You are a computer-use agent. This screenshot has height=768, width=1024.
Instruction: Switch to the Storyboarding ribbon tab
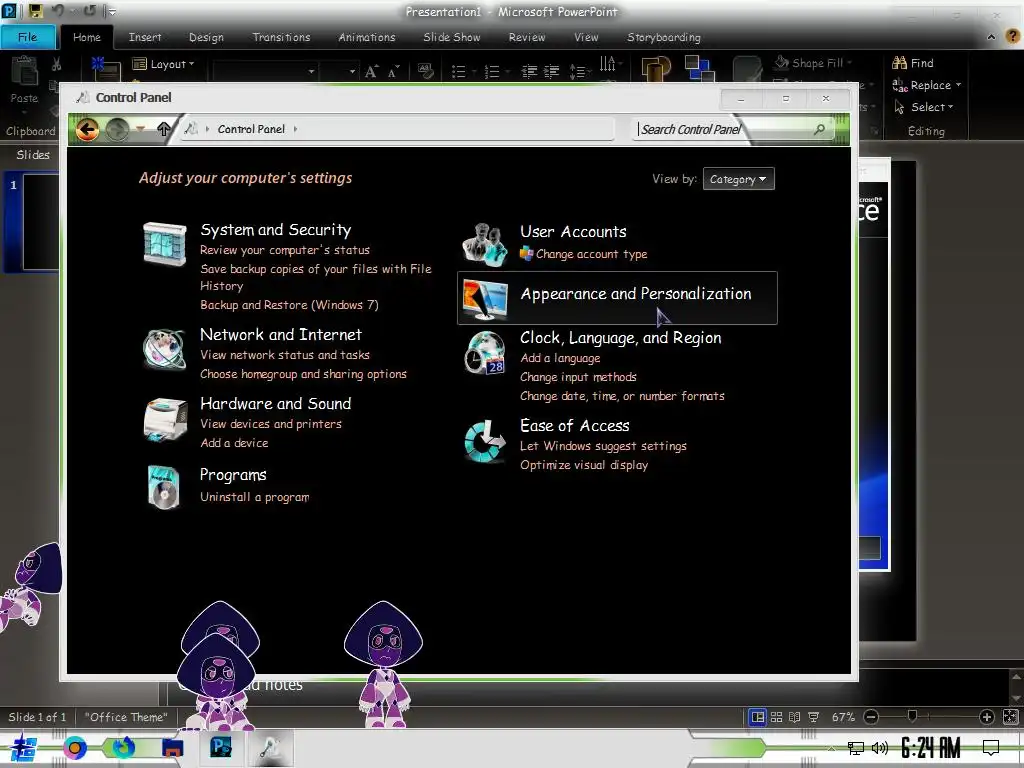click(x=664, y=37)
